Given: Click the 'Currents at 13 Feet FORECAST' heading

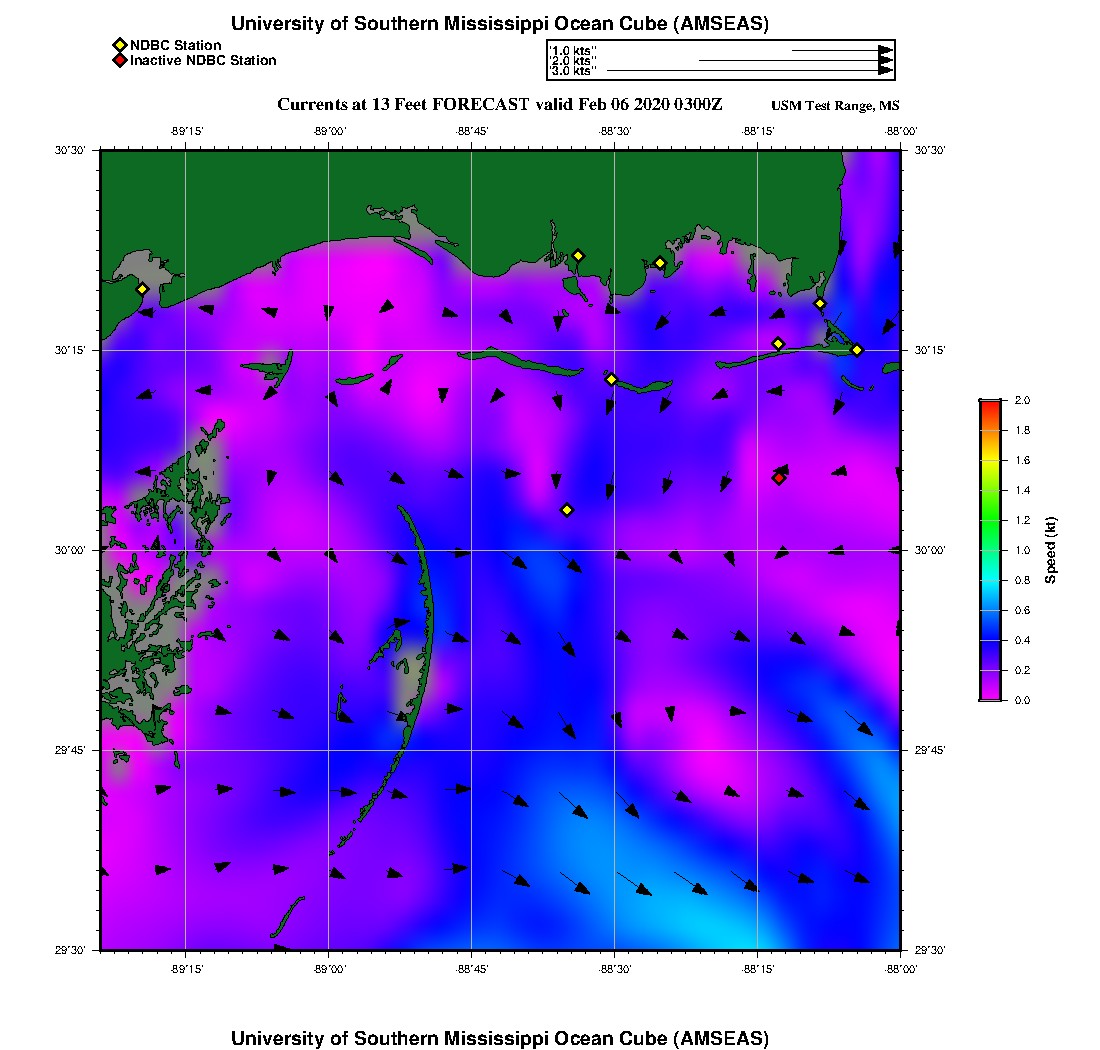Looking at the screenshot, I should [499, 105].
